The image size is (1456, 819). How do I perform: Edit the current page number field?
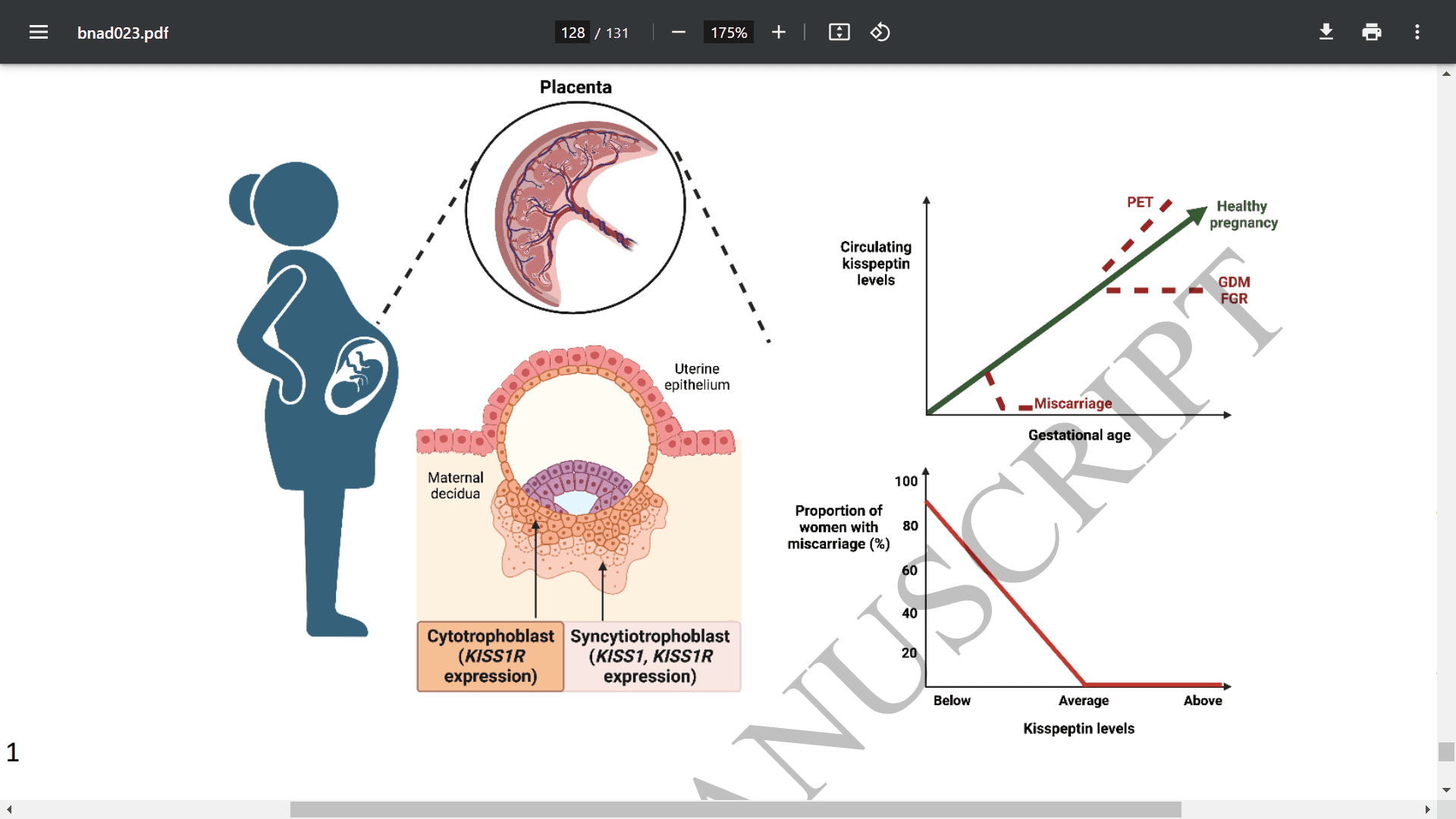point(573,33)
